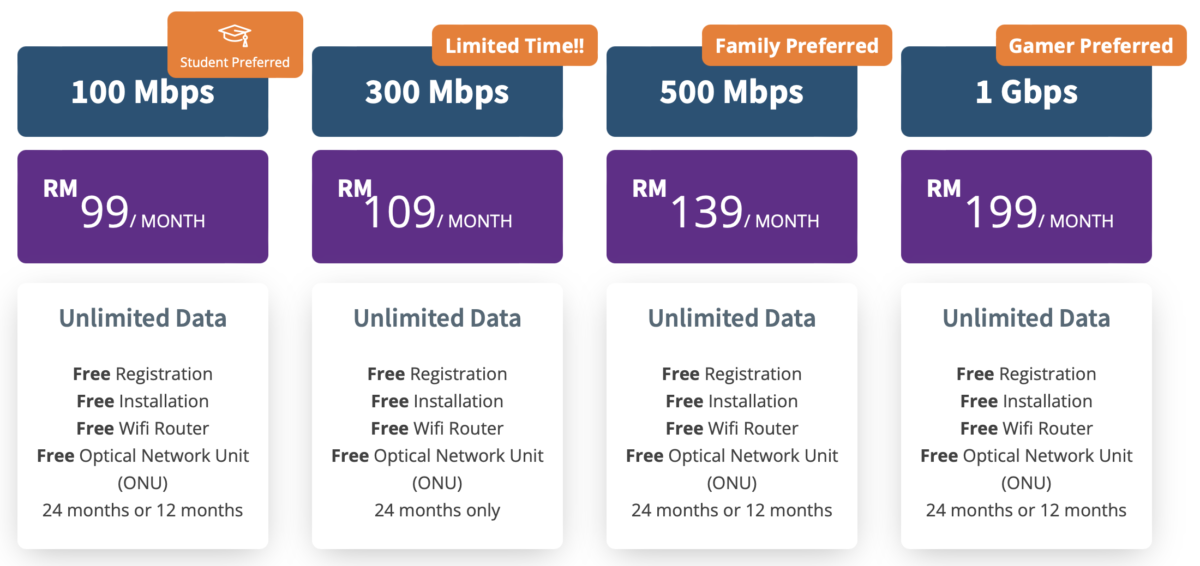The image size is (1200, 566).
Task: Click Free Registration in the 100 Mbps card
Action: point(143,374)
